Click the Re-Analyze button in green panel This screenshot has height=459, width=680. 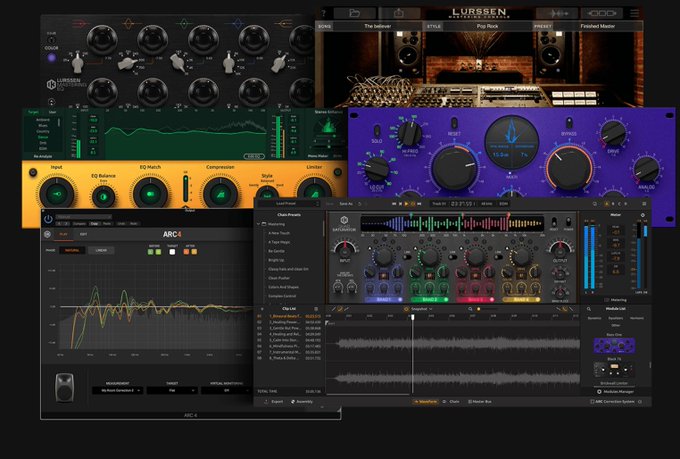click(x=42, y=156)
